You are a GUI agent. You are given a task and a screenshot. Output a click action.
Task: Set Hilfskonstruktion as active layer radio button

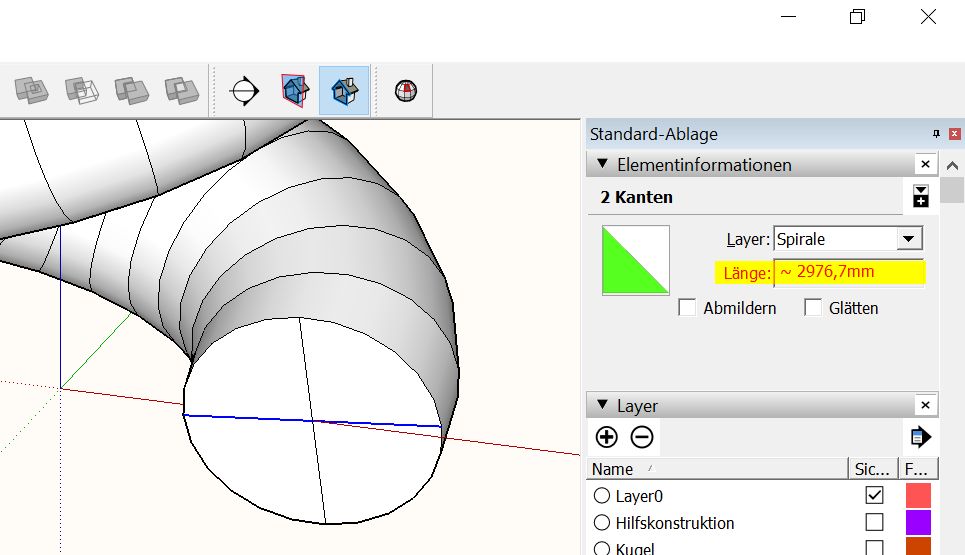coord(602,523)
